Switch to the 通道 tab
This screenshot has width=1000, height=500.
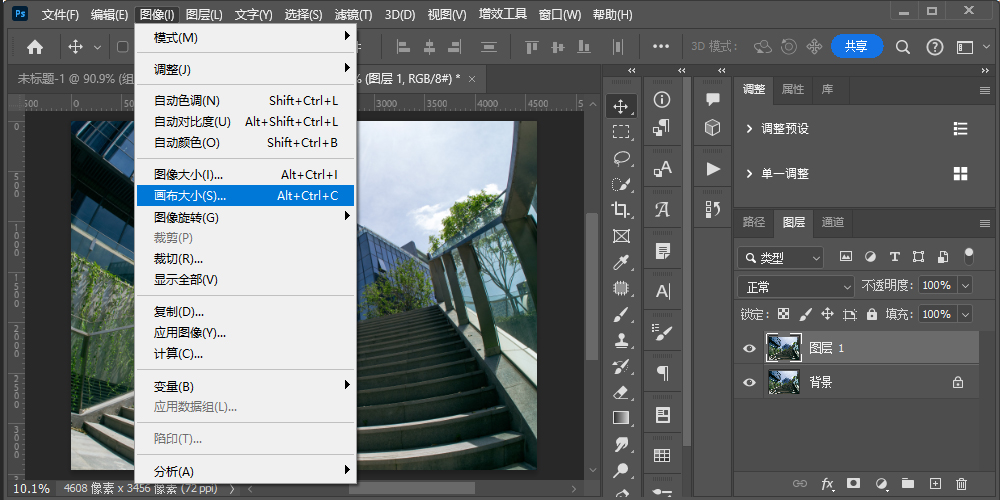coord(833,222)
